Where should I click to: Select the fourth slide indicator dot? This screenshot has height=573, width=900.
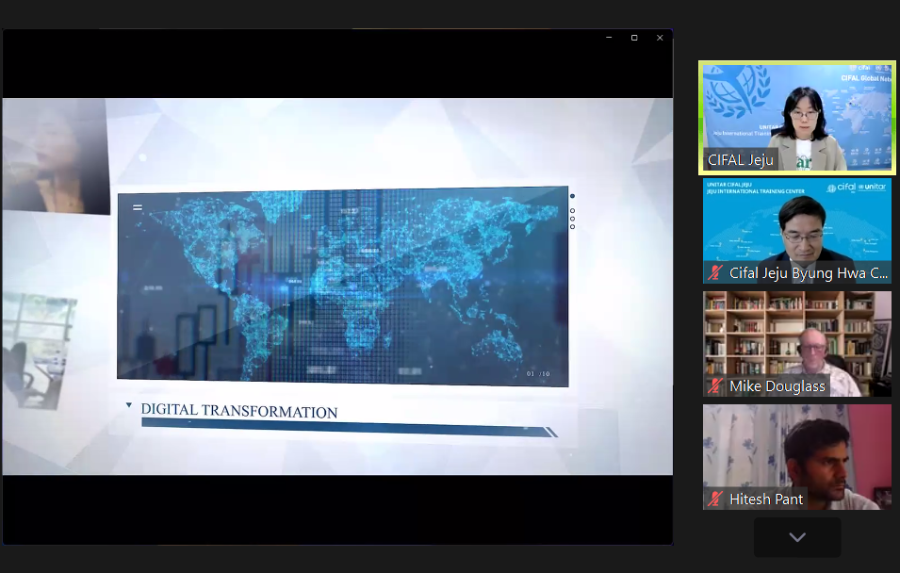[572, 227]
